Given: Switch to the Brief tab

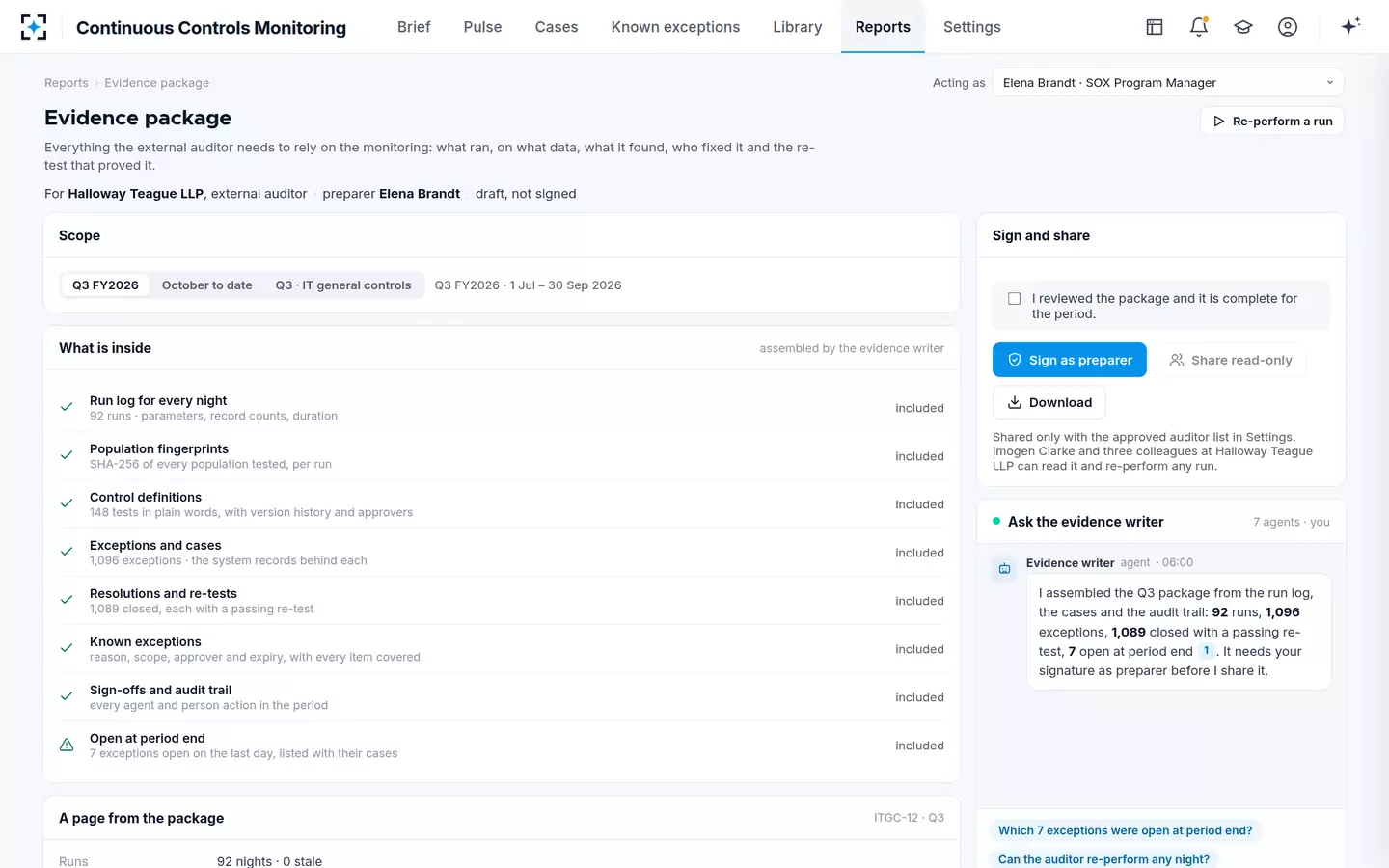Looking at the screenshot, I should tap(414, 27).
